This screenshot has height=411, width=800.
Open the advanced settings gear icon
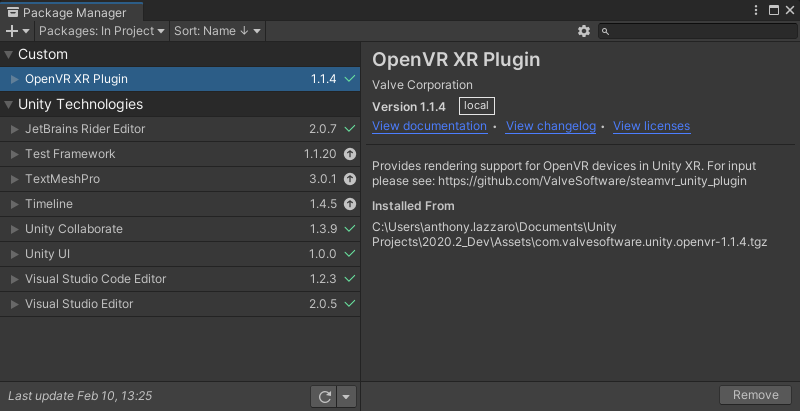pyautogui.click(x=584, y=31)
